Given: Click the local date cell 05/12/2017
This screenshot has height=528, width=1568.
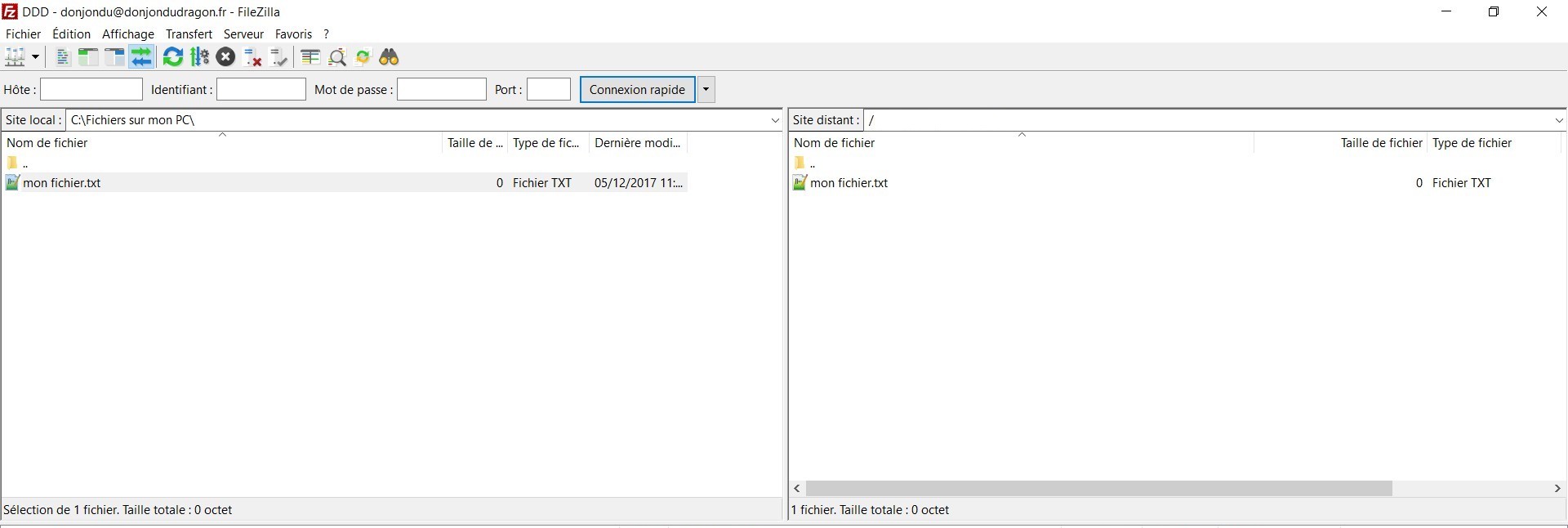Looking at the screenshot, I should [638, 183].
